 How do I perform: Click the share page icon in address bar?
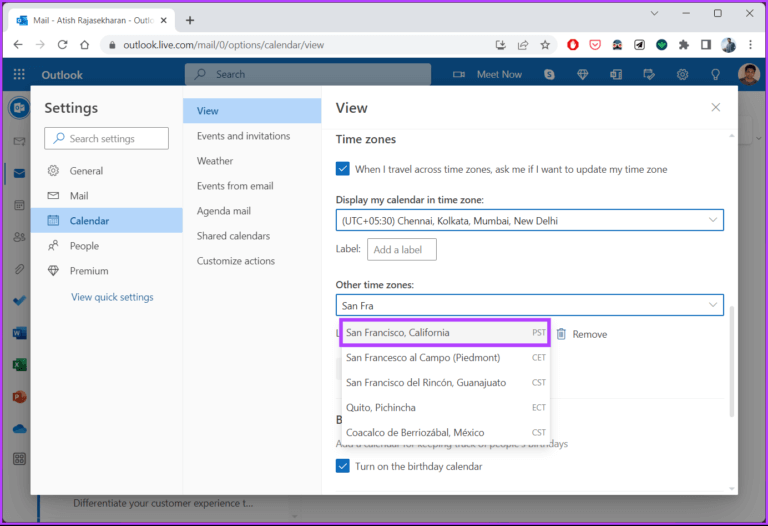[x=523, y=45]
